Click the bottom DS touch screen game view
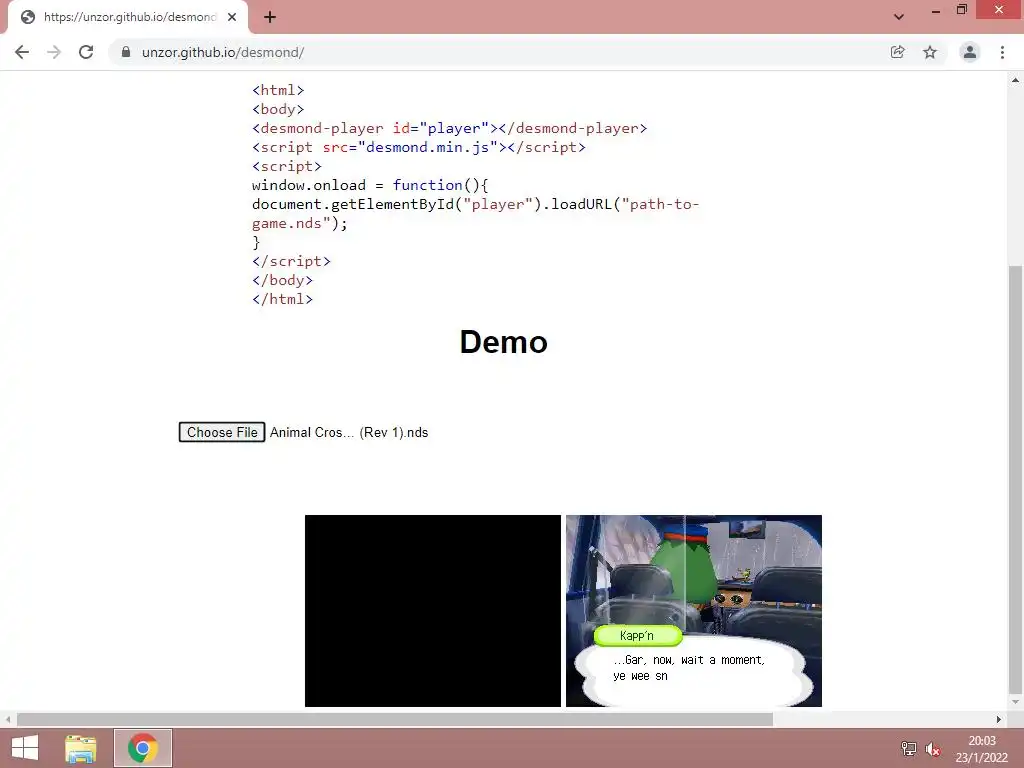Viewport: 1024px width, 768px height. [x=694, y=611]
